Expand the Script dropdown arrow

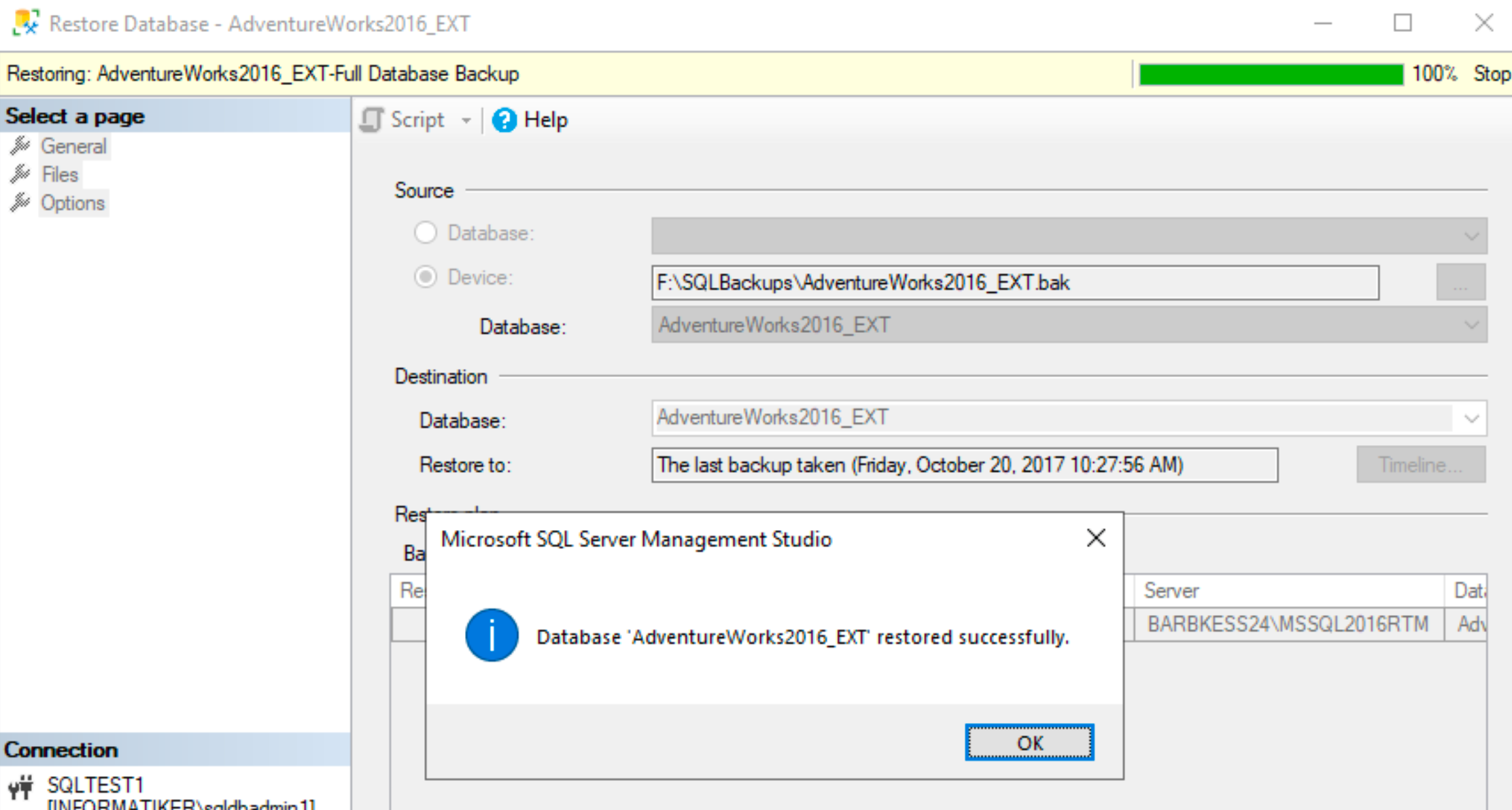(466, 121)
